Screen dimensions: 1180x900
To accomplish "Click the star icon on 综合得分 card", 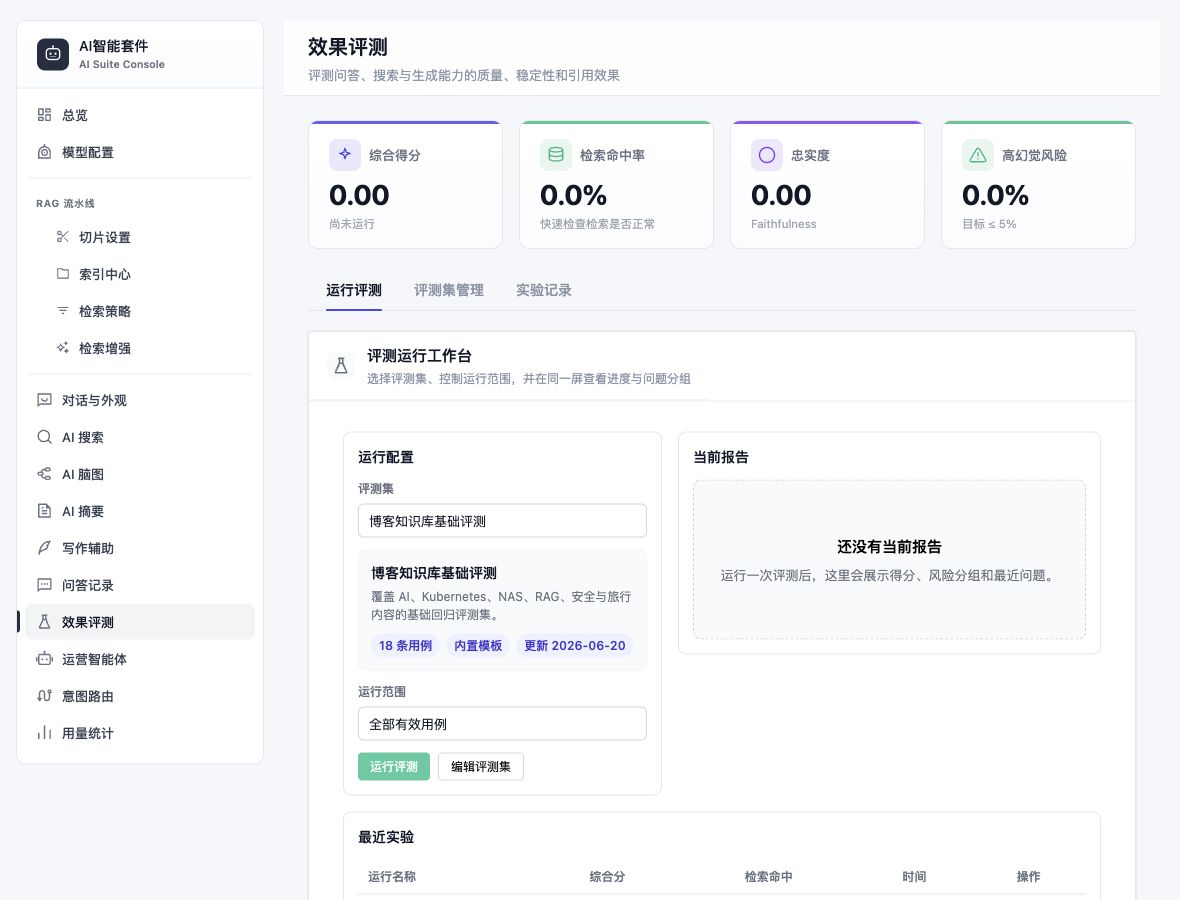I will point(345,155).
